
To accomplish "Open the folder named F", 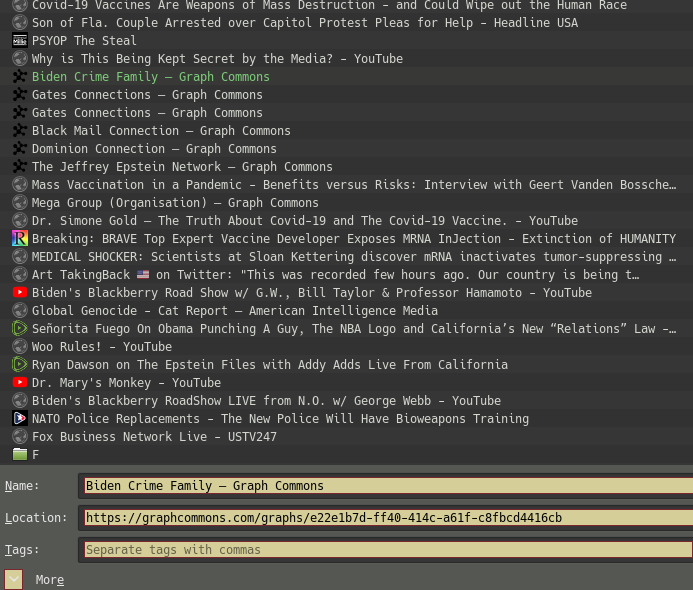I will pos(346,454).
